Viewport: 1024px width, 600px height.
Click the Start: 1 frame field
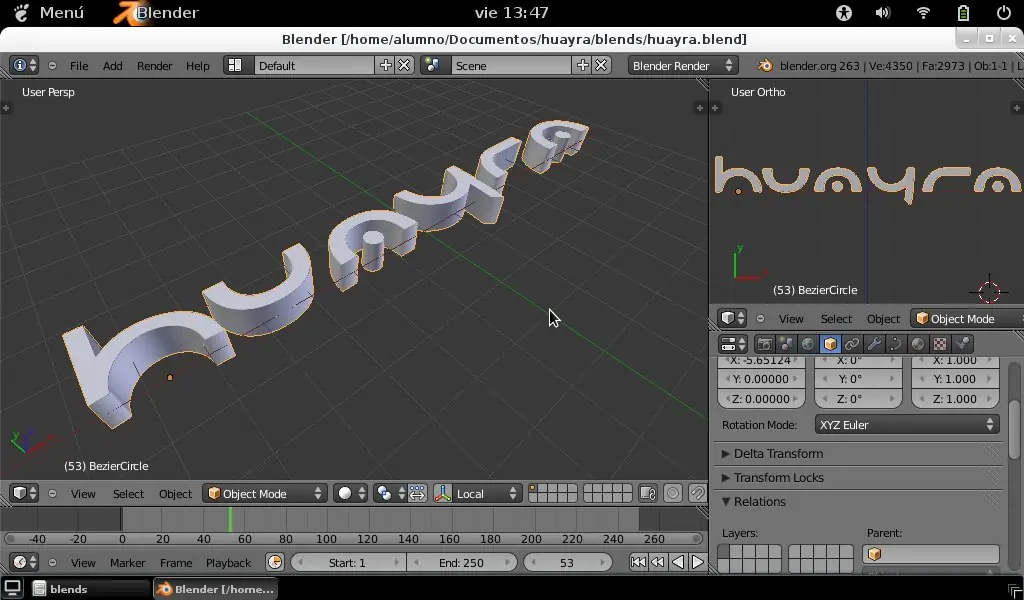[x=347, y=562]
